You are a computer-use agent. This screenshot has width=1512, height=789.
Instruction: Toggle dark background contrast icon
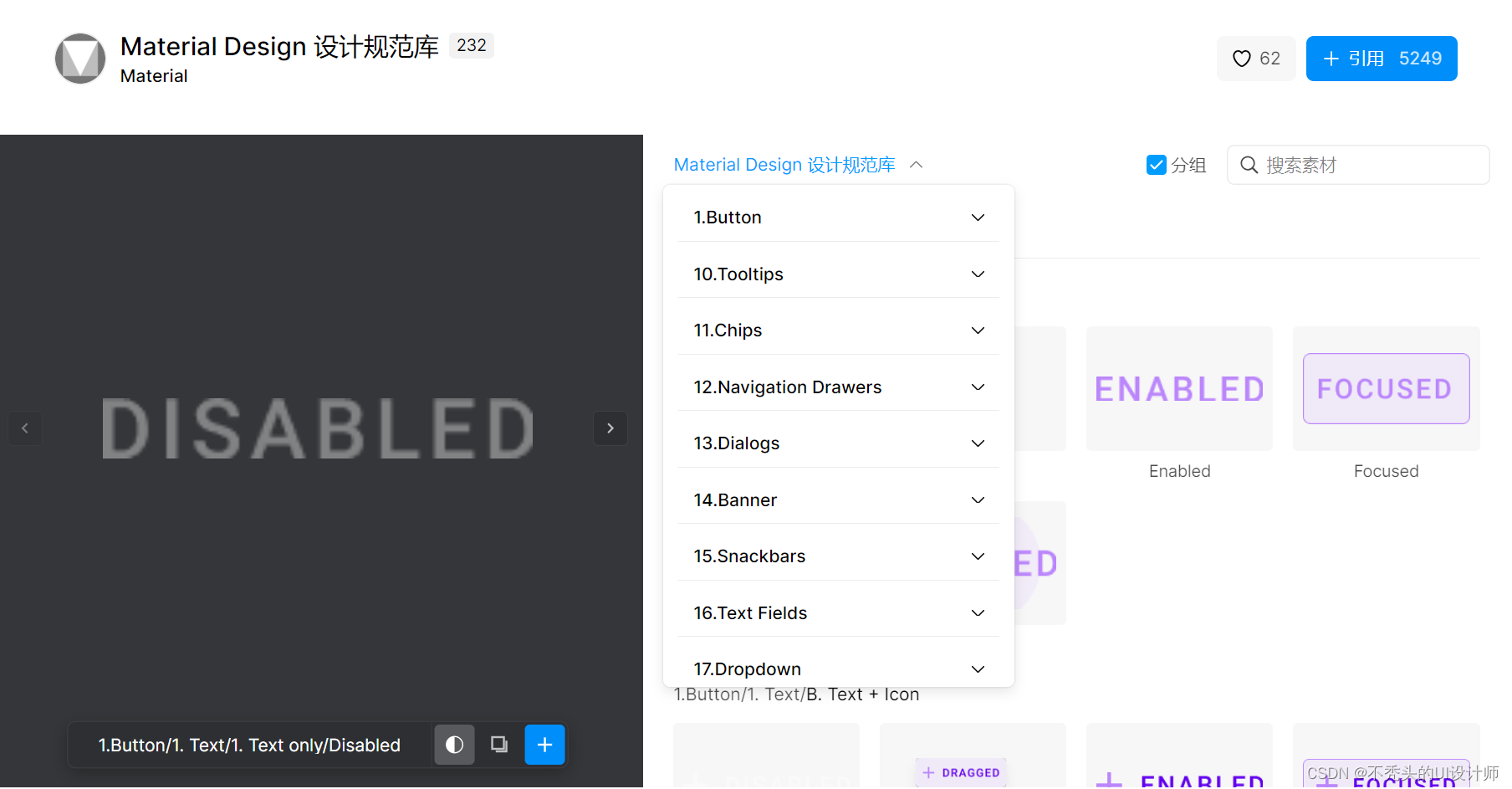coord(454,745)
